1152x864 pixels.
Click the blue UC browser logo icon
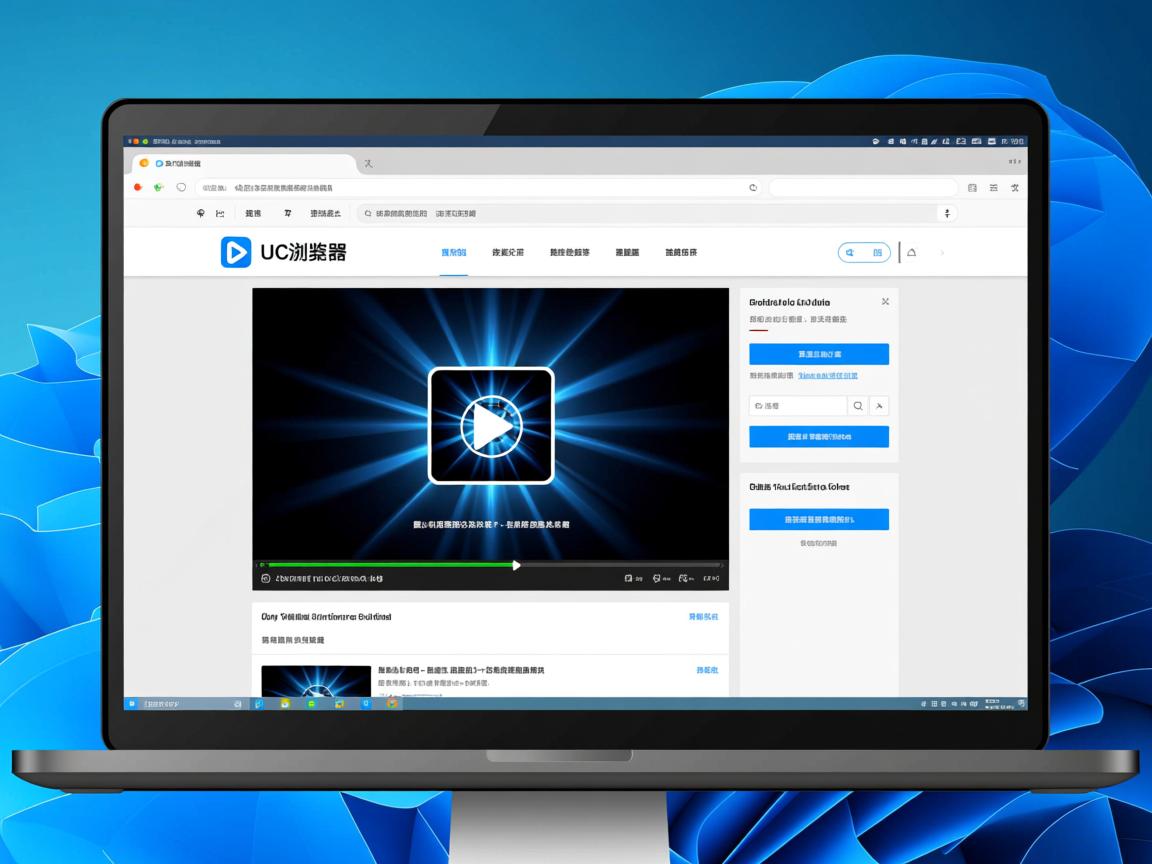tap(236, 252)
